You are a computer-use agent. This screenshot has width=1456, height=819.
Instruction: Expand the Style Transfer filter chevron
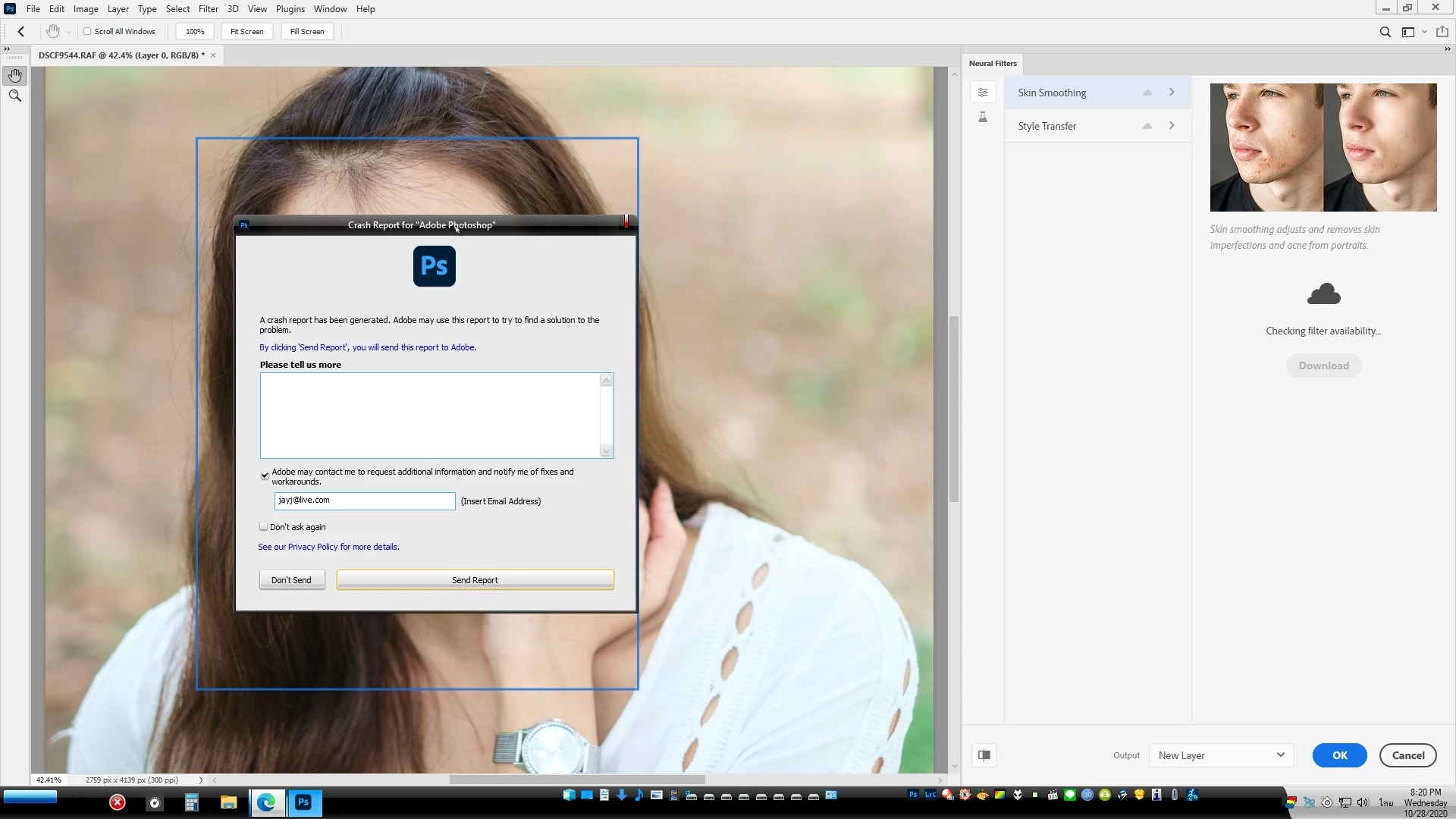(1172, 126)
